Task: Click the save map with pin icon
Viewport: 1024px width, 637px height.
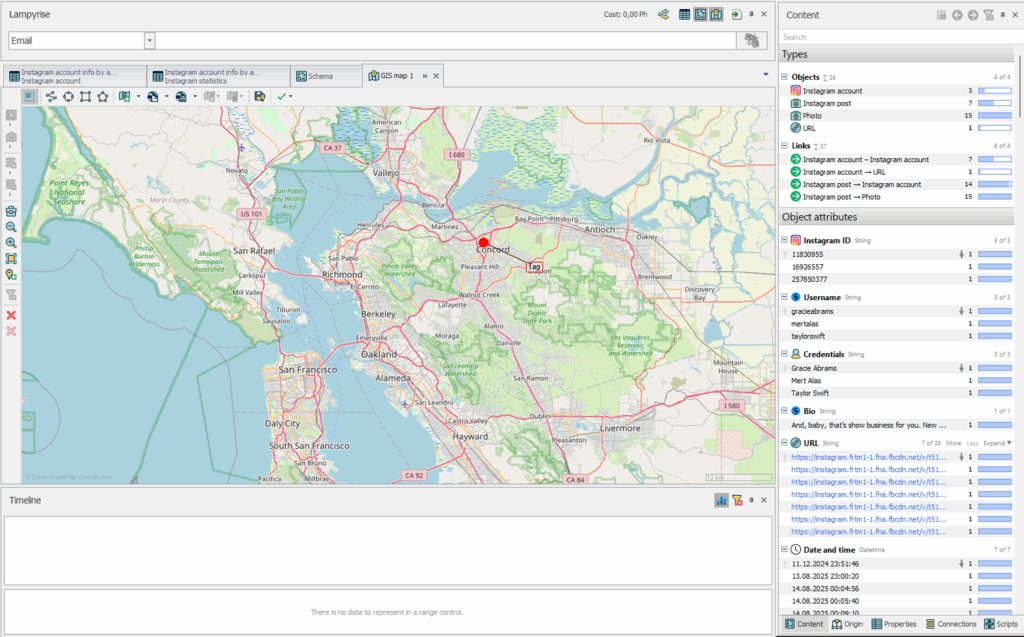Action: point(259,97)
